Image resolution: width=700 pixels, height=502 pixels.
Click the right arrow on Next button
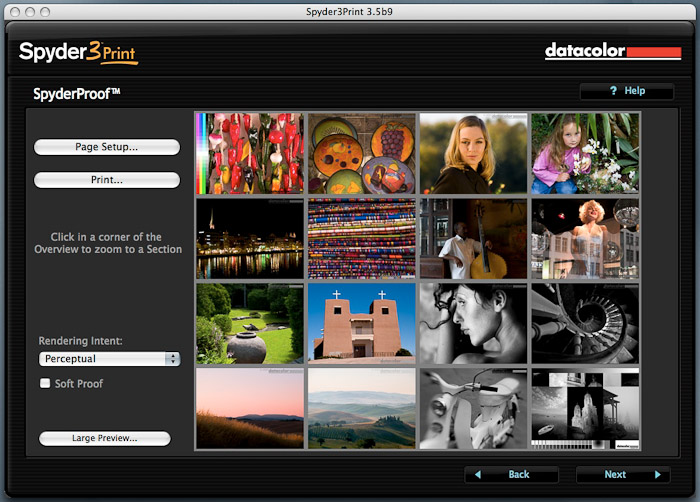pos(657,474)
